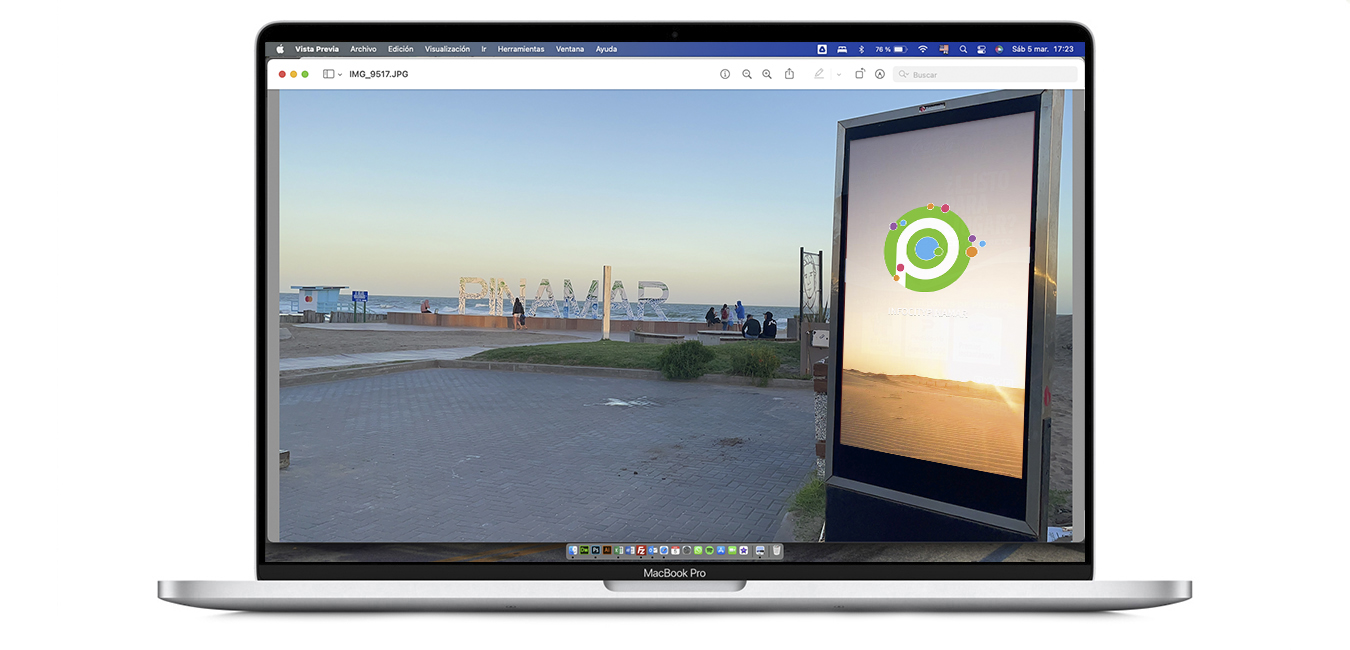
Task: Launch Word from the Dock
Action: [x=630, y=550]
